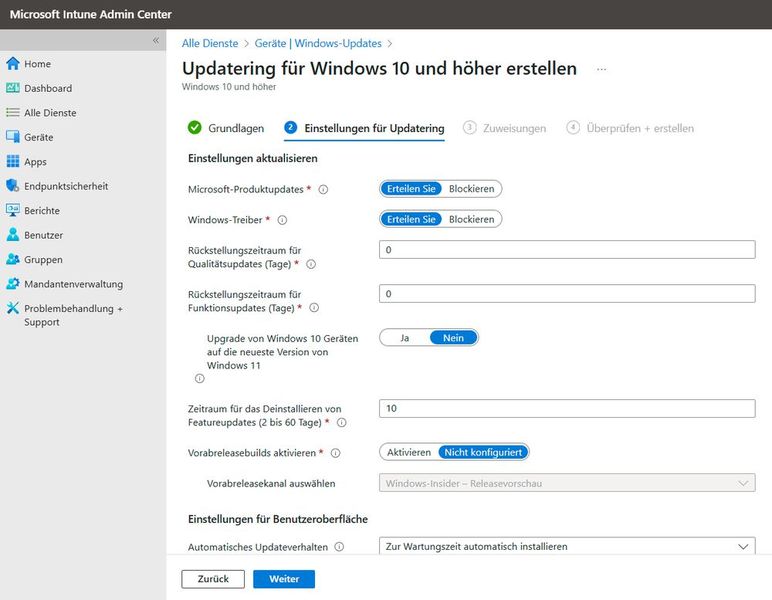The width and height of the screenshot is (772, 600).
Task: Follow Geräte | Windows-Updates breadcrumb link
Action: pyautogui.click(x=318, y=43)
